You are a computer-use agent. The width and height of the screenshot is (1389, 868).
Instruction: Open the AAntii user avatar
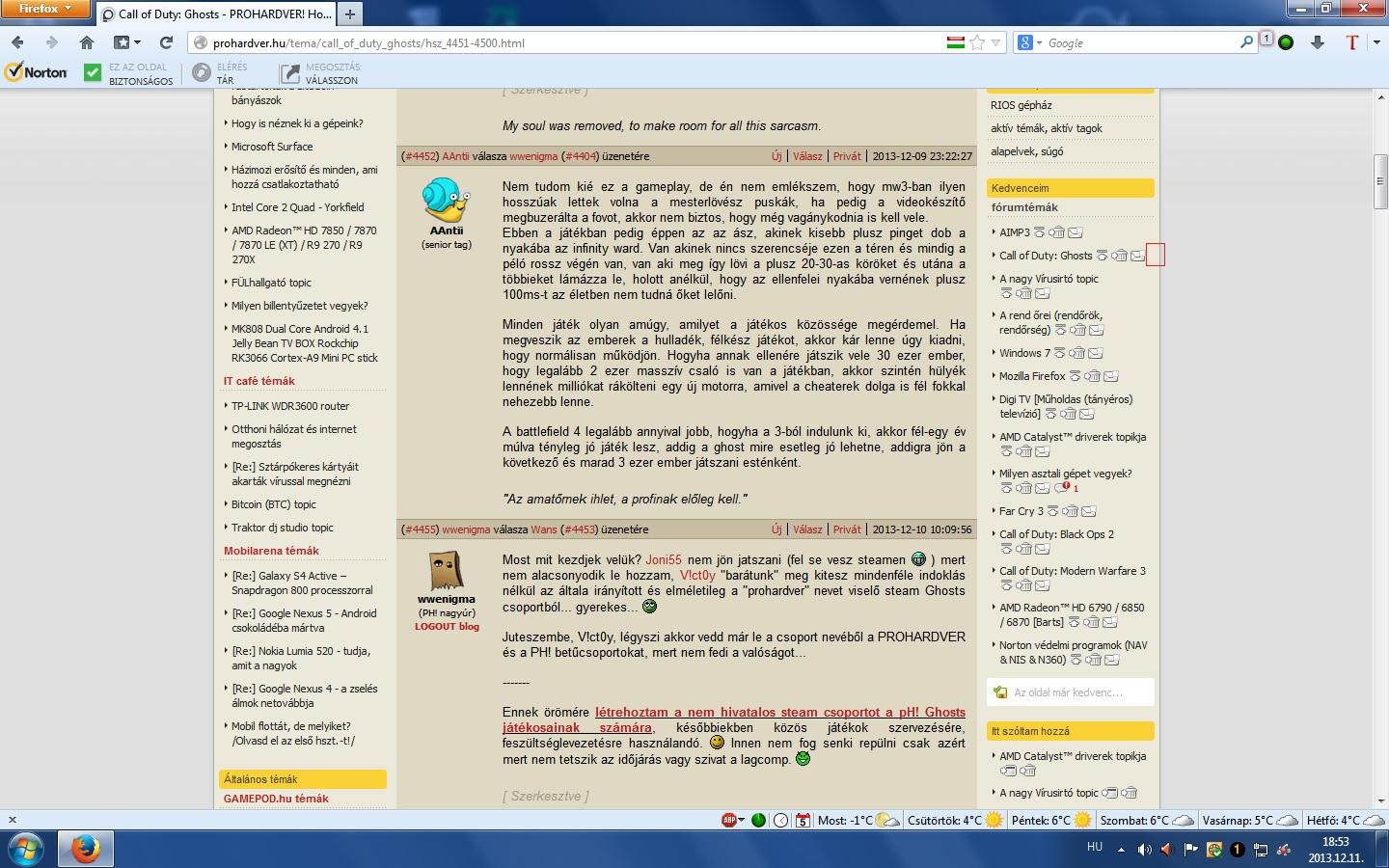(446, 200)
